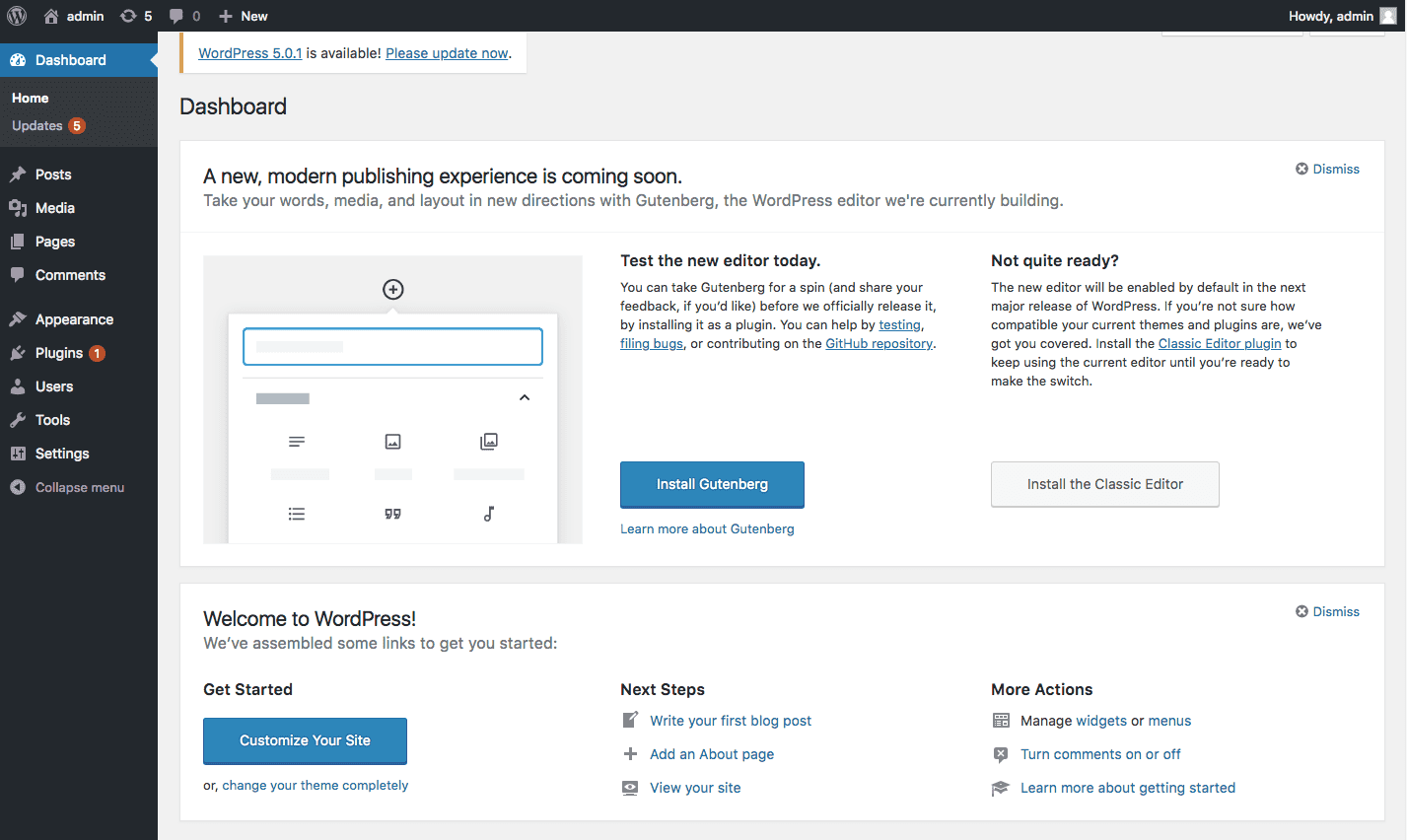Click the search field in the Gutenberg preview
Screen dimensions: 1407x840
[392, 347]
